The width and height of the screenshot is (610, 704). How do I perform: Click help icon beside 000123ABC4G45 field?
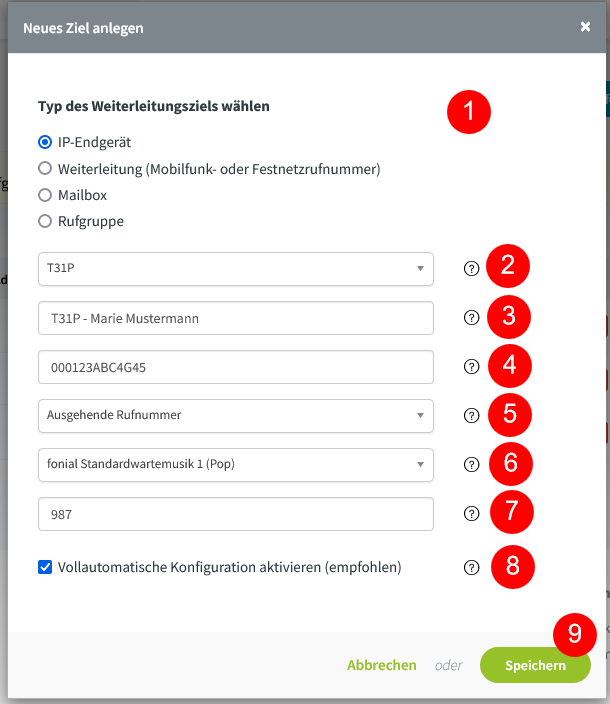(x=471, y=366)
